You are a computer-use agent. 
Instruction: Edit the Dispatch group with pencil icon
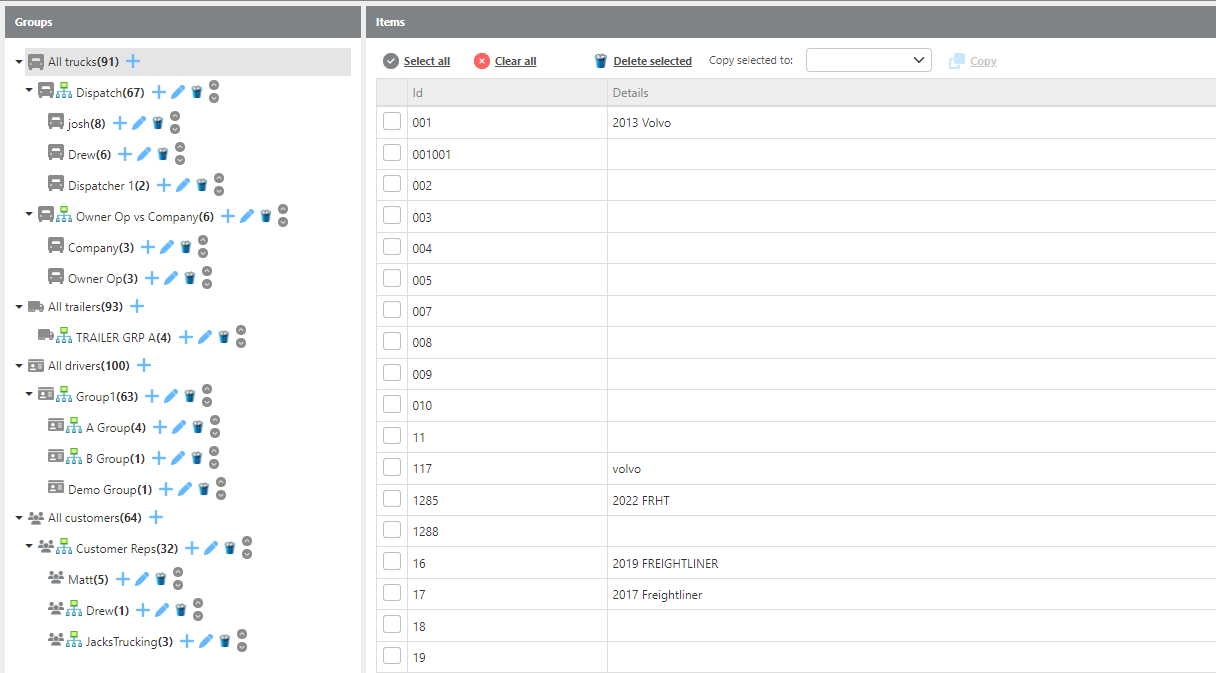[x=178, y=92]
